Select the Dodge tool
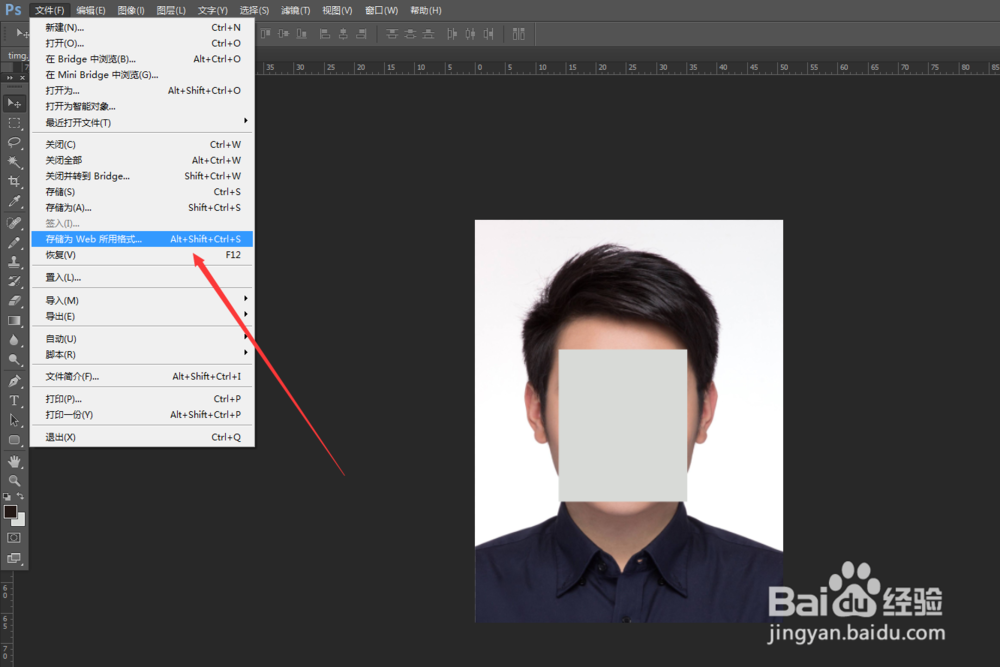This screenshot has width=1000, height=667. point(14,360)
